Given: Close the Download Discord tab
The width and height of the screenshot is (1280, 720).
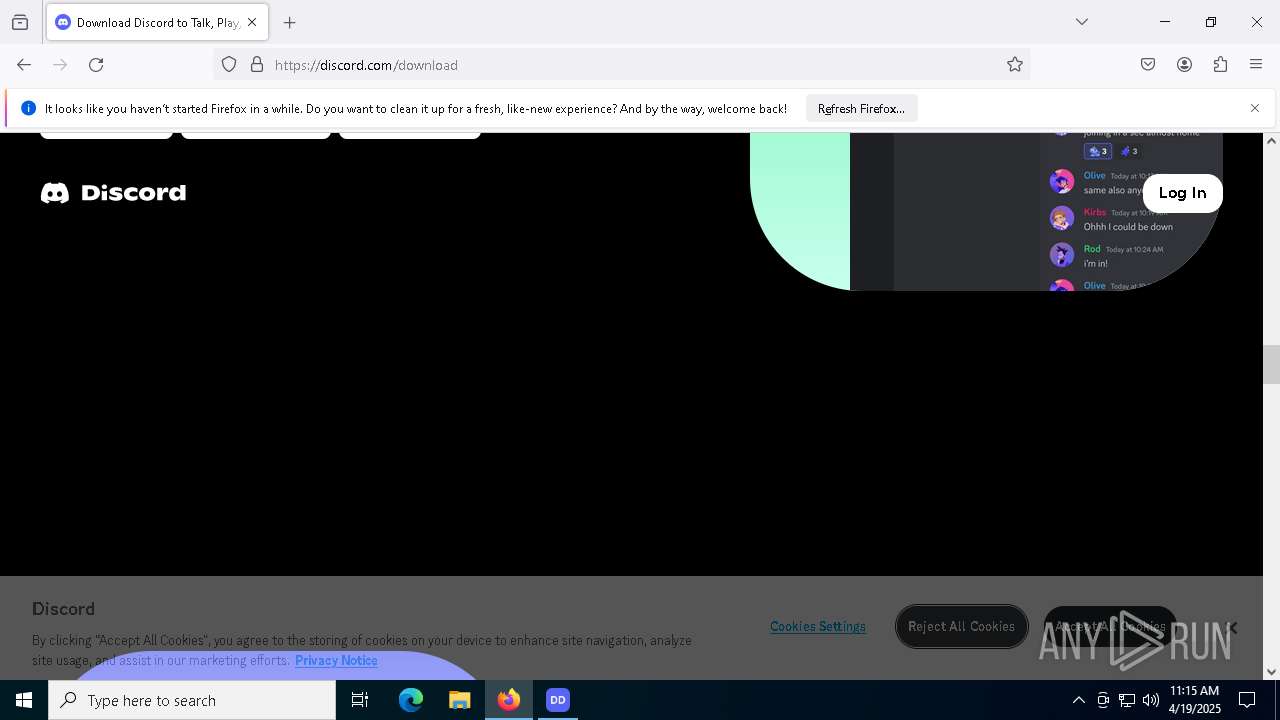Looking at the screenshot, I should click(x=252, y=22).
